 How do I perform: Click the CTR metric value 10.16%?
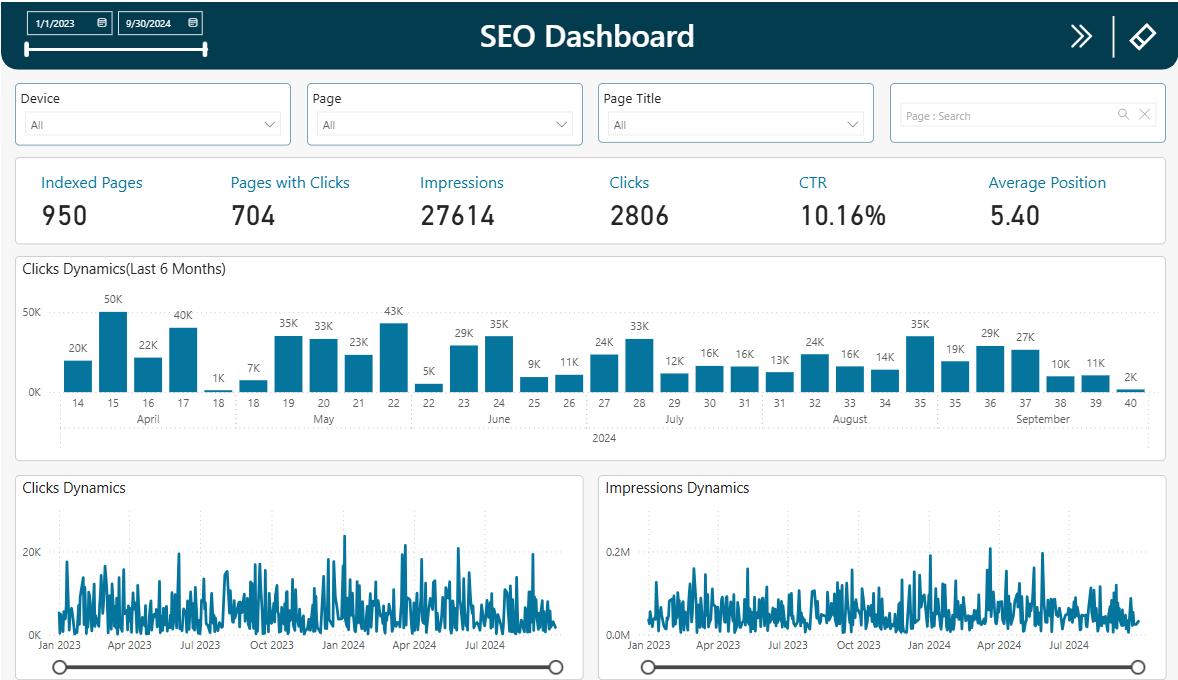coord(843,215)
